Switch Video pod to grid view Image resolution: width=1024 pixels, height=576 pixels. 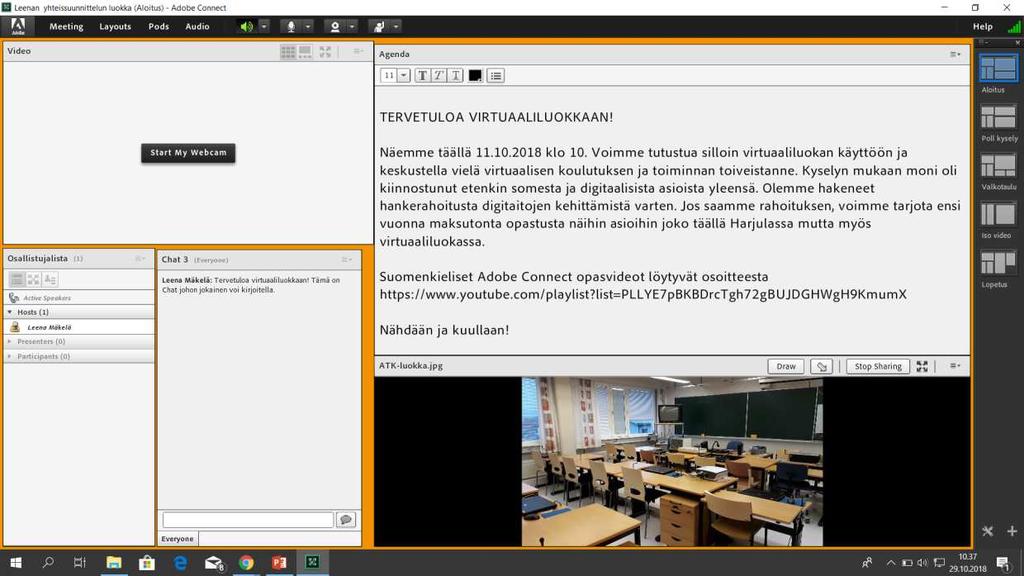(x=287, y=52)
